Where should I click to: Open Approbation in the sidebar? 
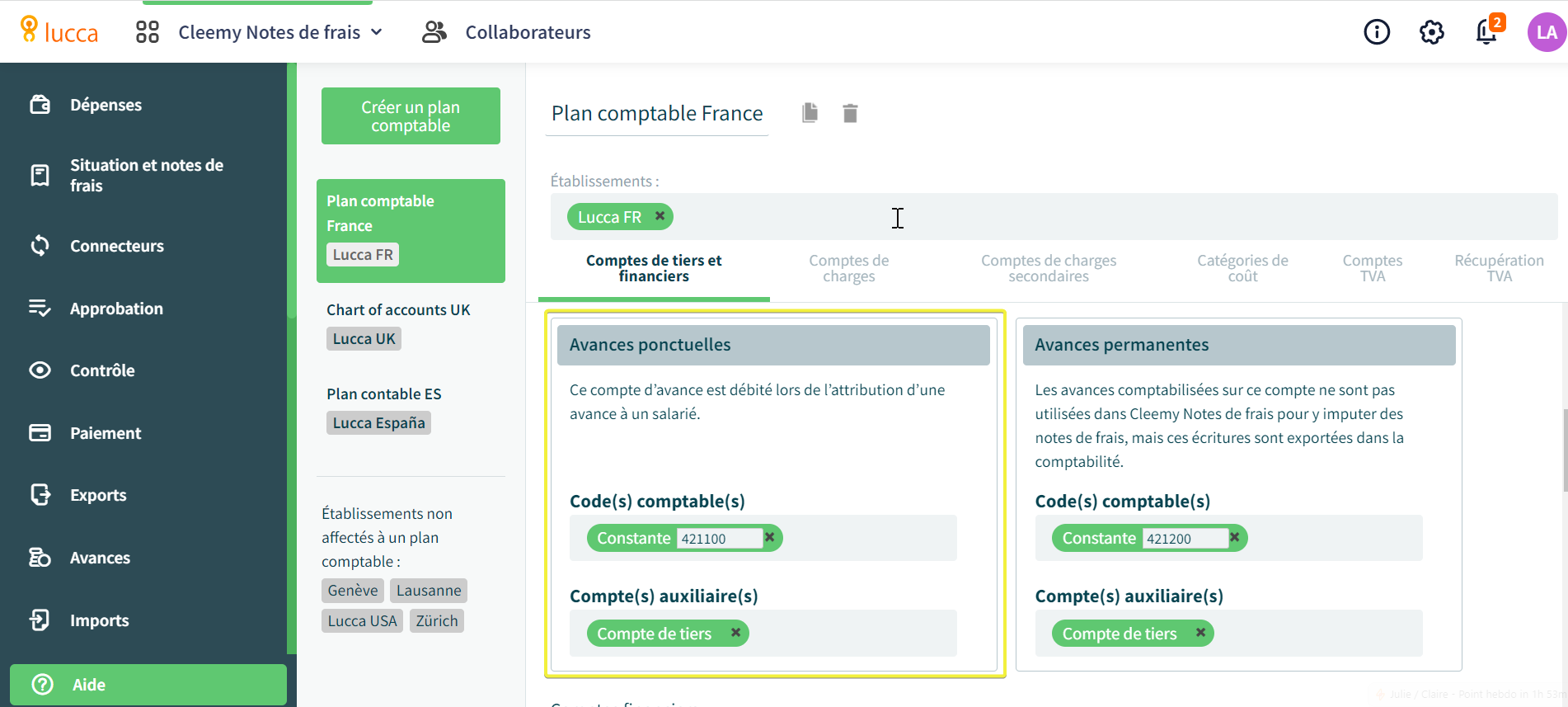tap(116, 309)
